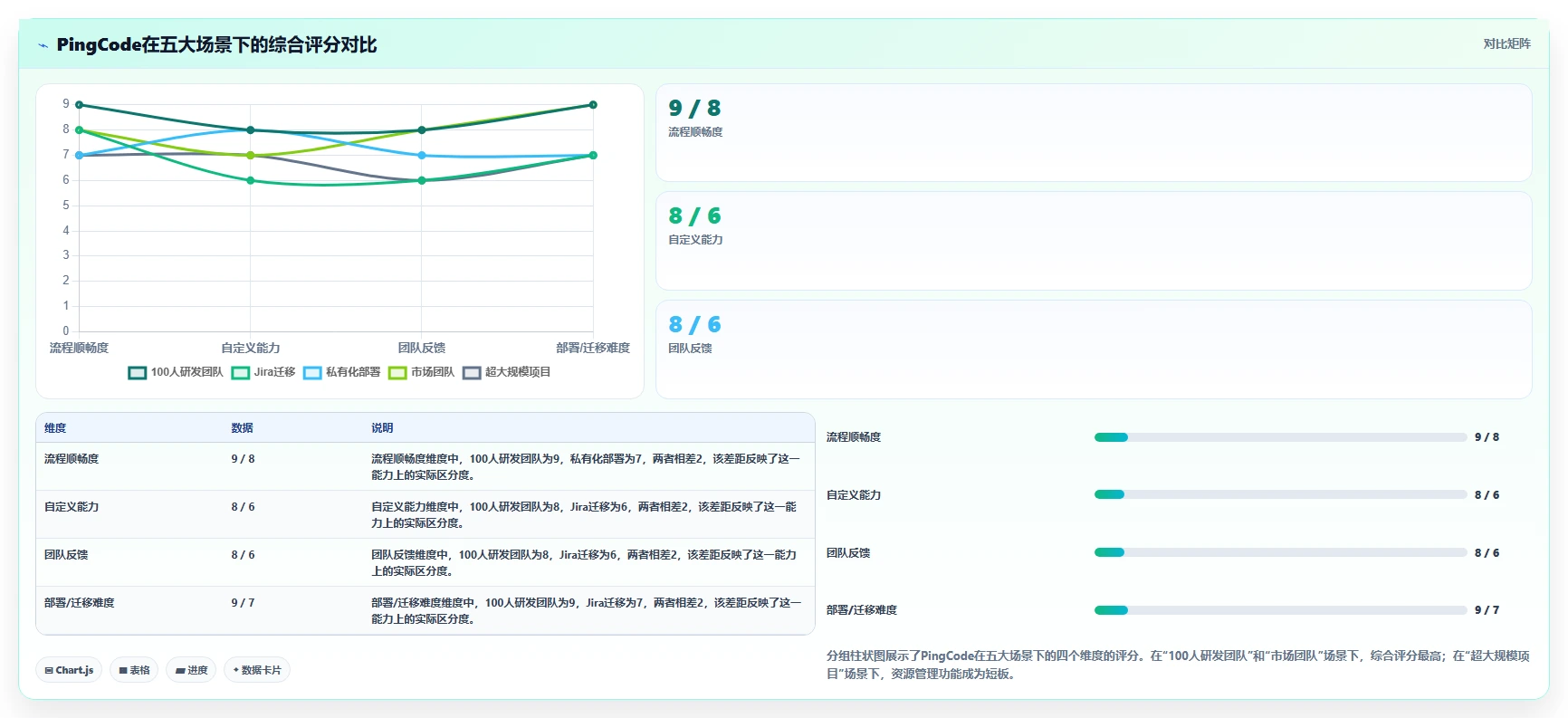Click the 自定义能力 progress bar
The image size is (1568, 718).
[1280, 494]
